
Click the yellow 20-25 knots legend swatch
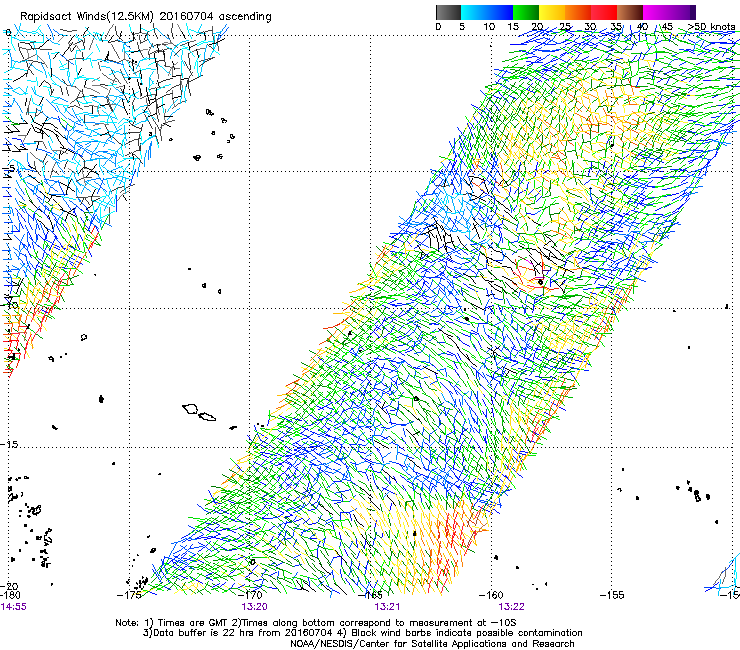(552, 12)
